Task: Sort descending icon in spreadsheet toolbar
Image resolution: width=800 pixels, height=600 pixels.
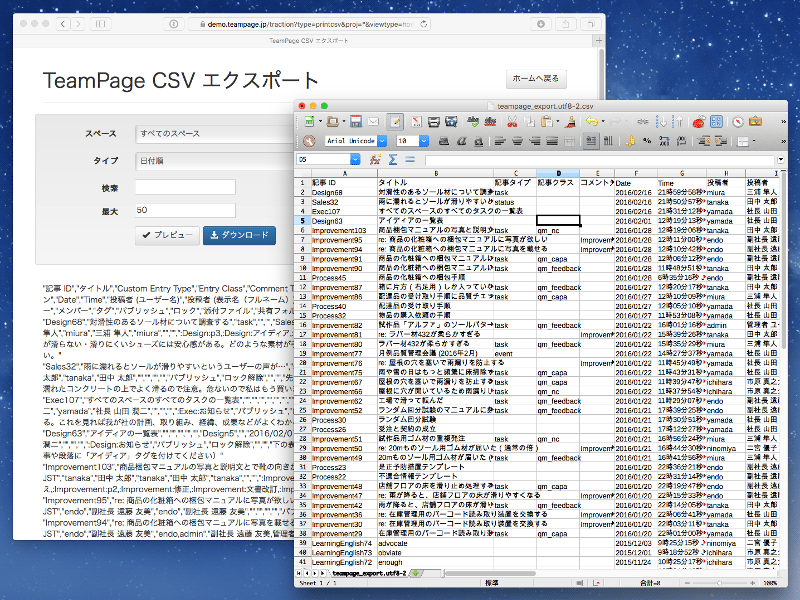Action: point(678,121)
